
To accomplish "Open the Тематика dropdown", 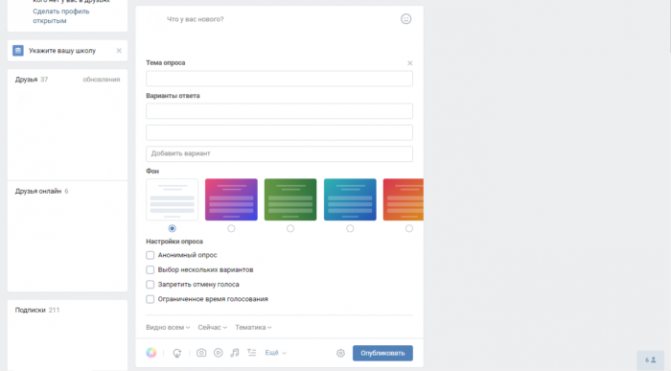I will coord(253,327).
